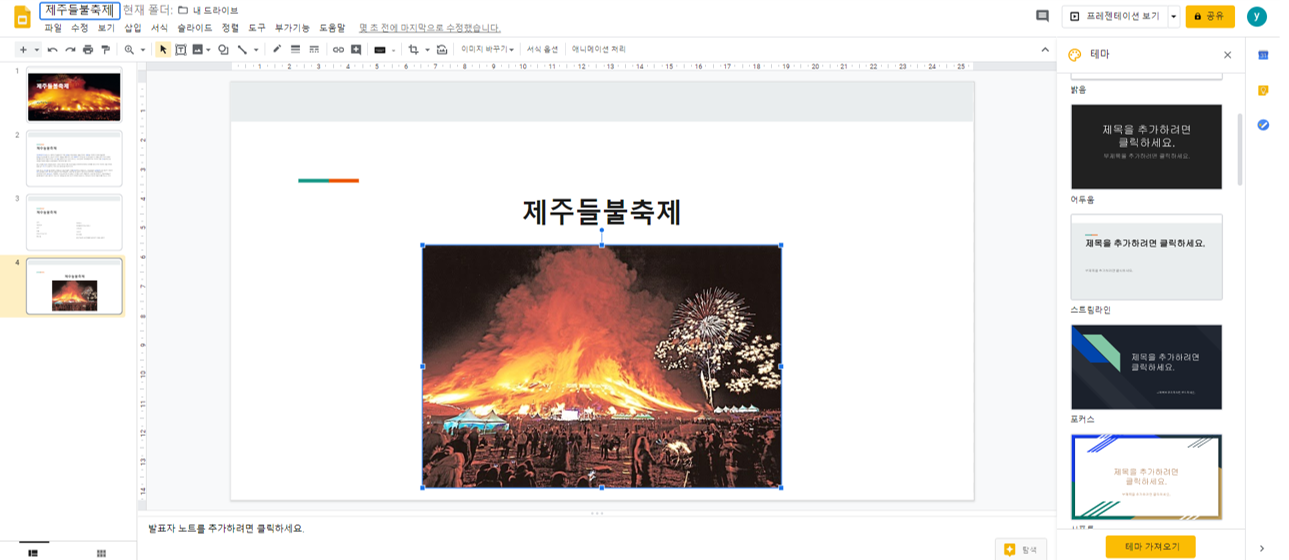Click the speaker notes text area

[595, 528]
